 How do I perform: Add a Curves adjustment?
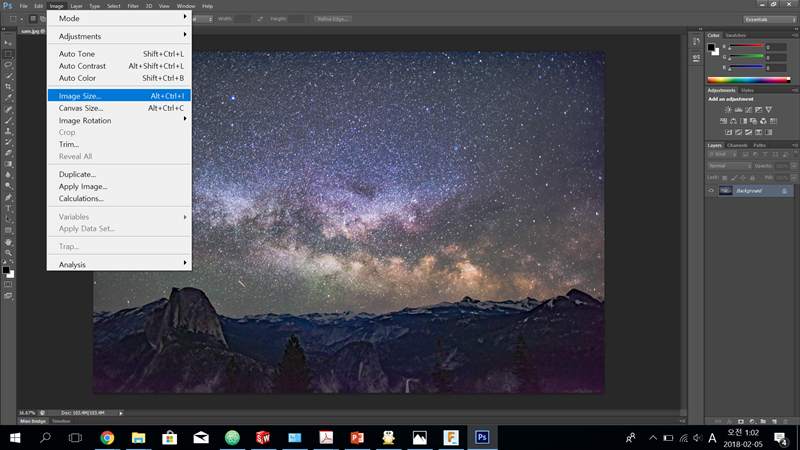pyautogui.click(x=748, y=110)
